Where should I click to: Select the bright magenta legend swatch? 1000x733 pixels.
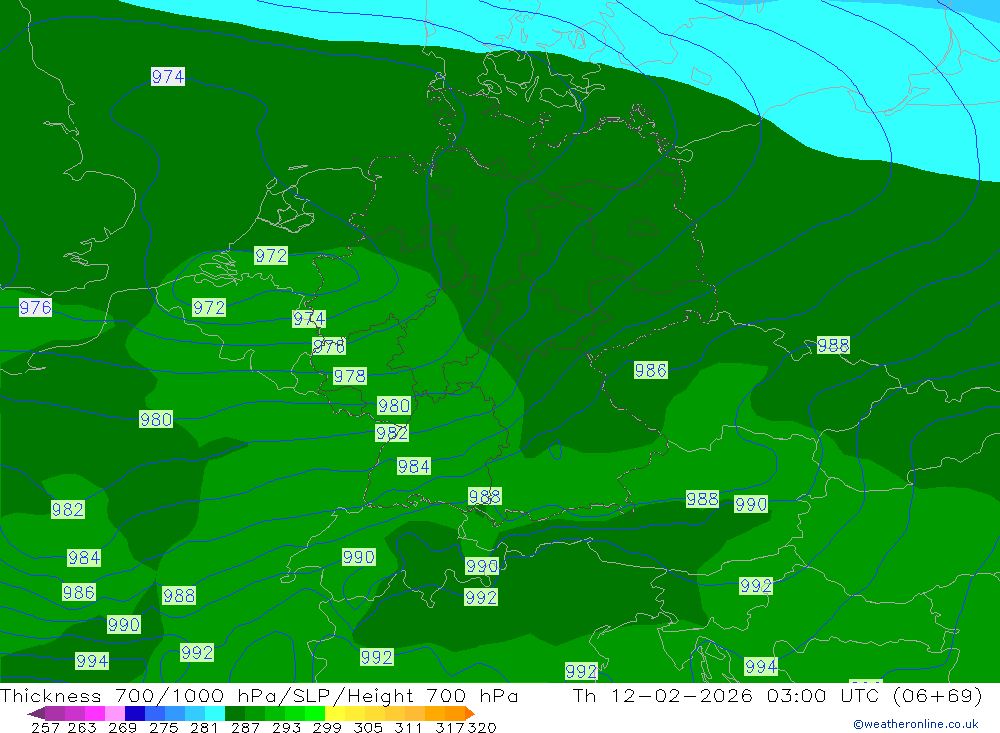(95, 713)
